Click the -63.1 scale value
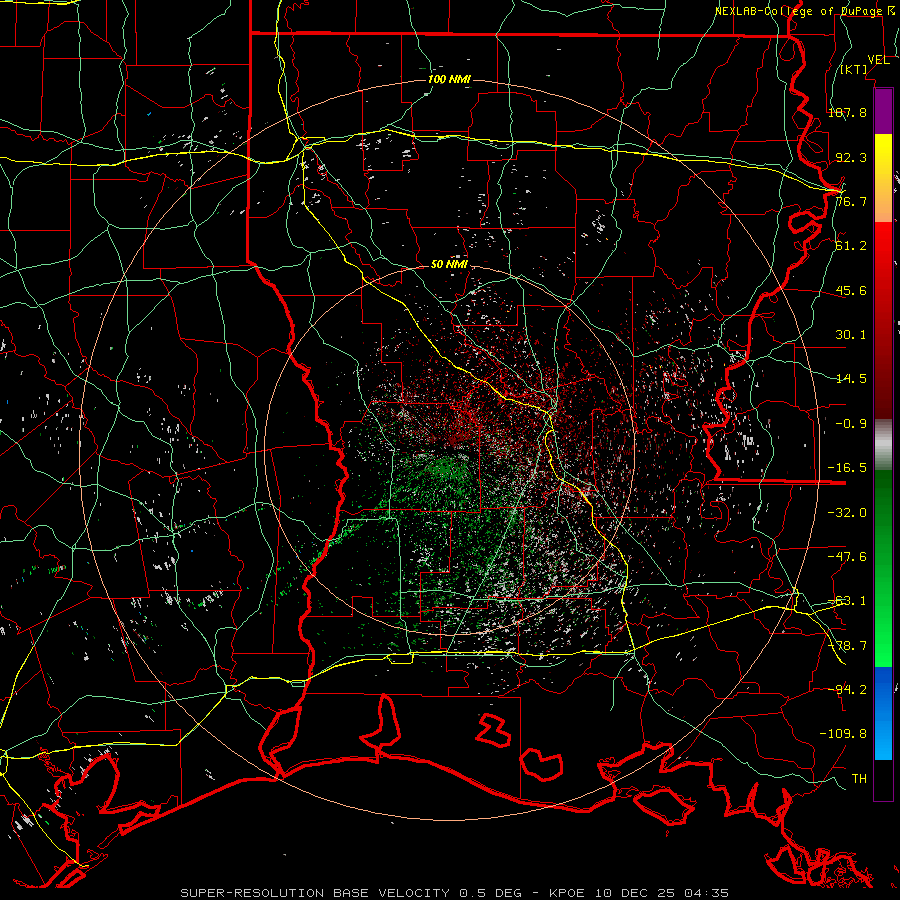Image resolution: width=900 pixels, height=900 pixels. (x=847, y=601)
